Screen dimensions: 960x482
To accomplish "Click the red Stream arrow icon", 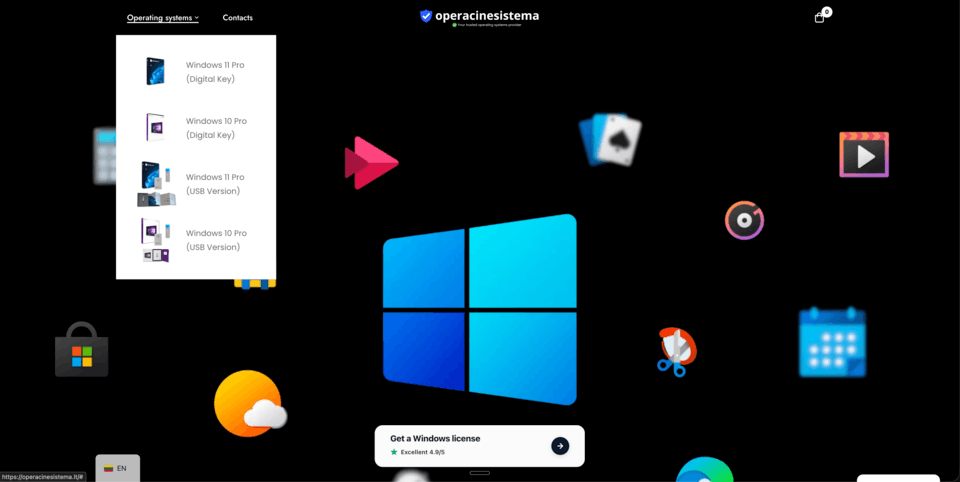I will click(x=370, y=163).
